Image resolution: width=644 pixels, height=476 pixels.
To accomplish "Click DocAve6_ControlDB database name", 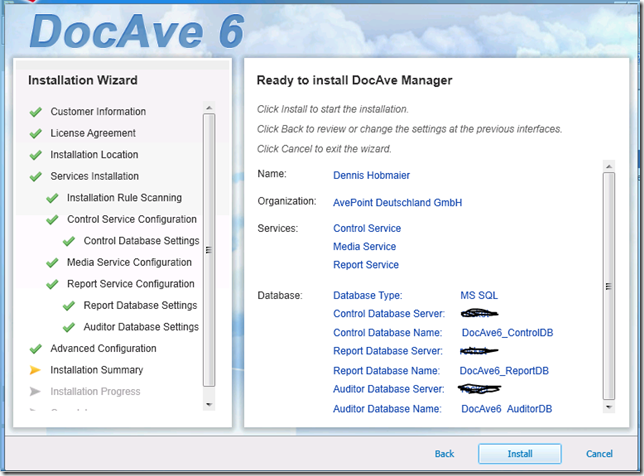I will [x=508, y=333].
